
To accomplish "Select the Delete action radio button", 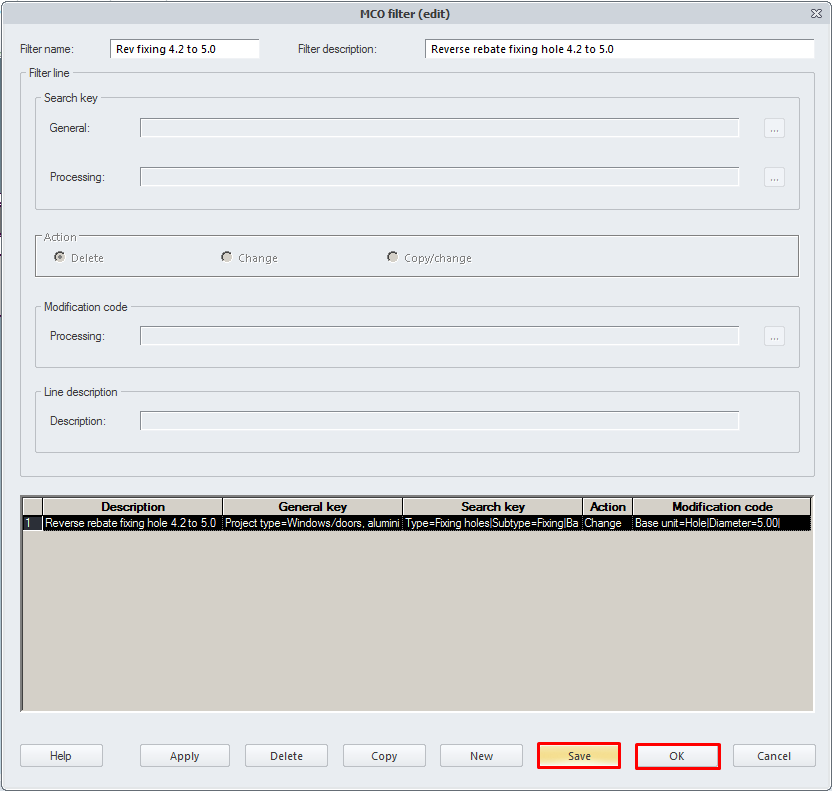I will coord(61,258).
